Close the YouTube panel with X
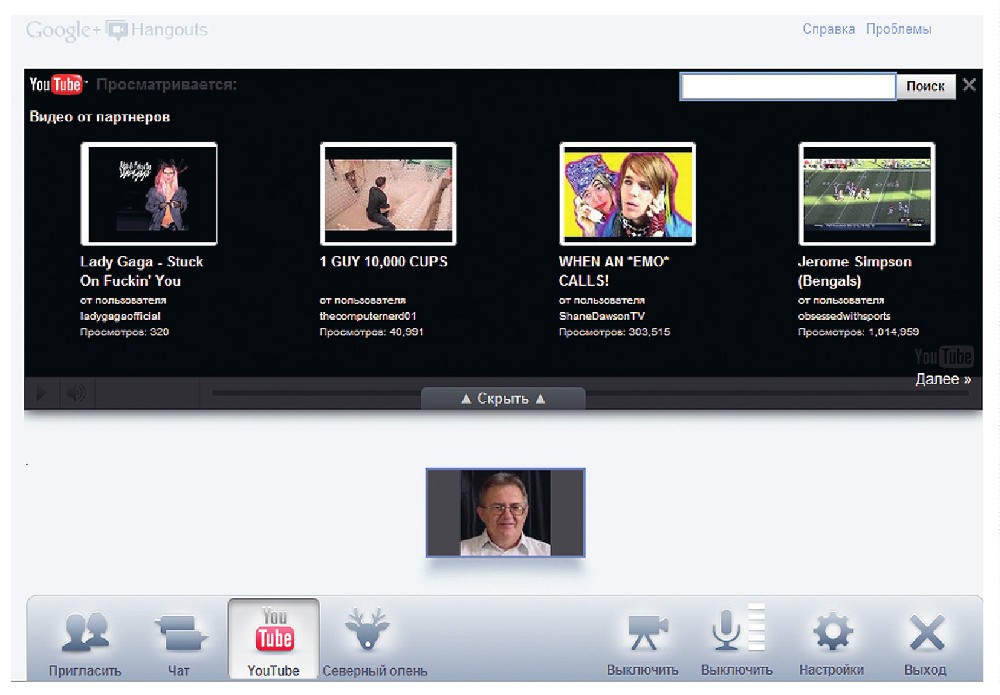 (968, 85)
